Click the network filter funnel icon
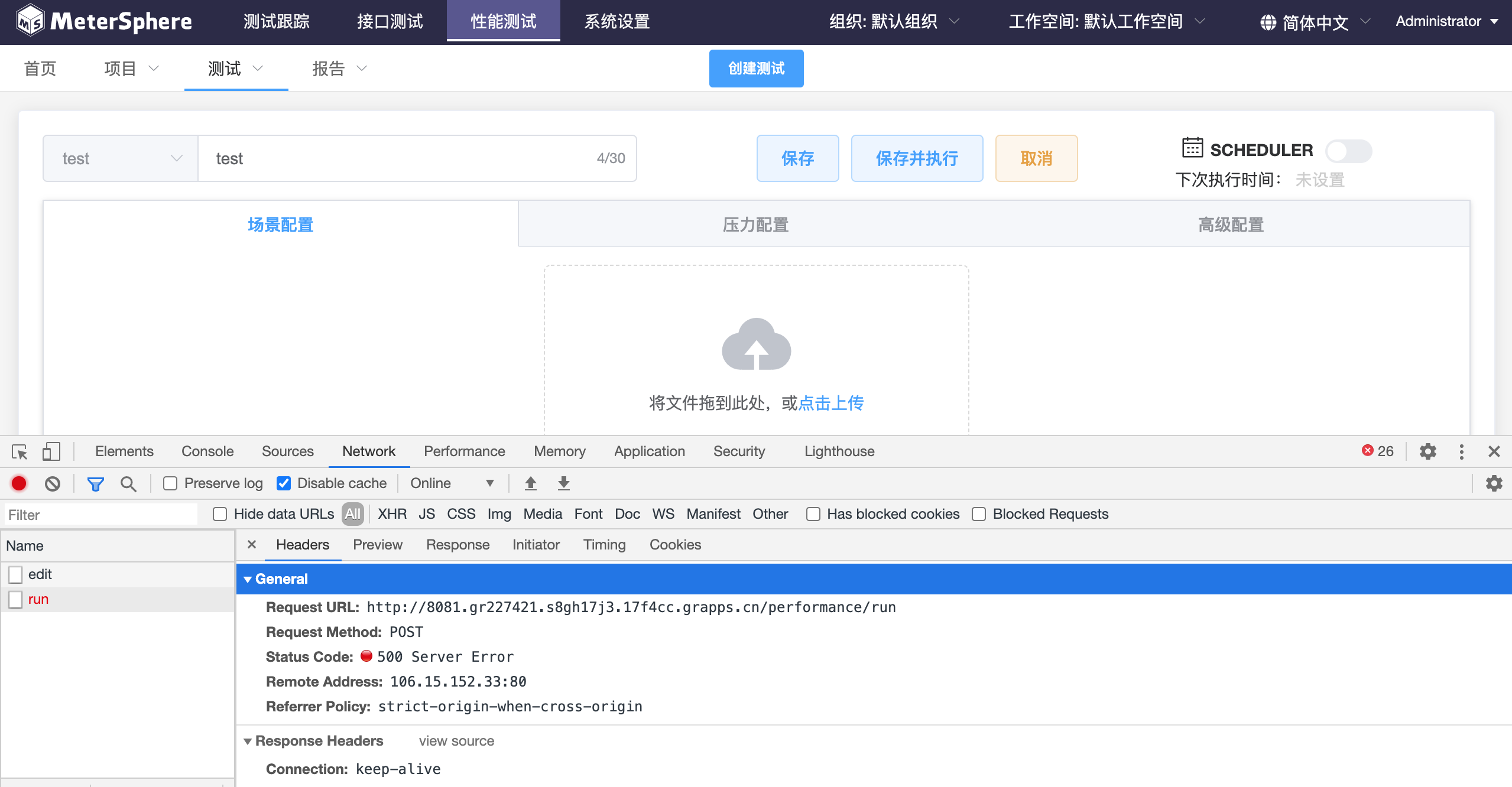The image size is (1512, 787). tap(95, 484)
